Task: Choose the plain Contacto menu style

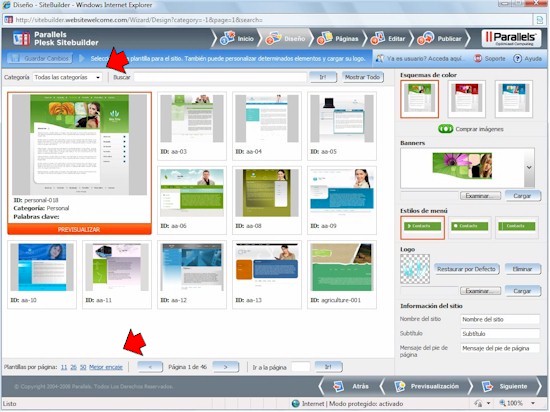Action: tap(517, 227)
